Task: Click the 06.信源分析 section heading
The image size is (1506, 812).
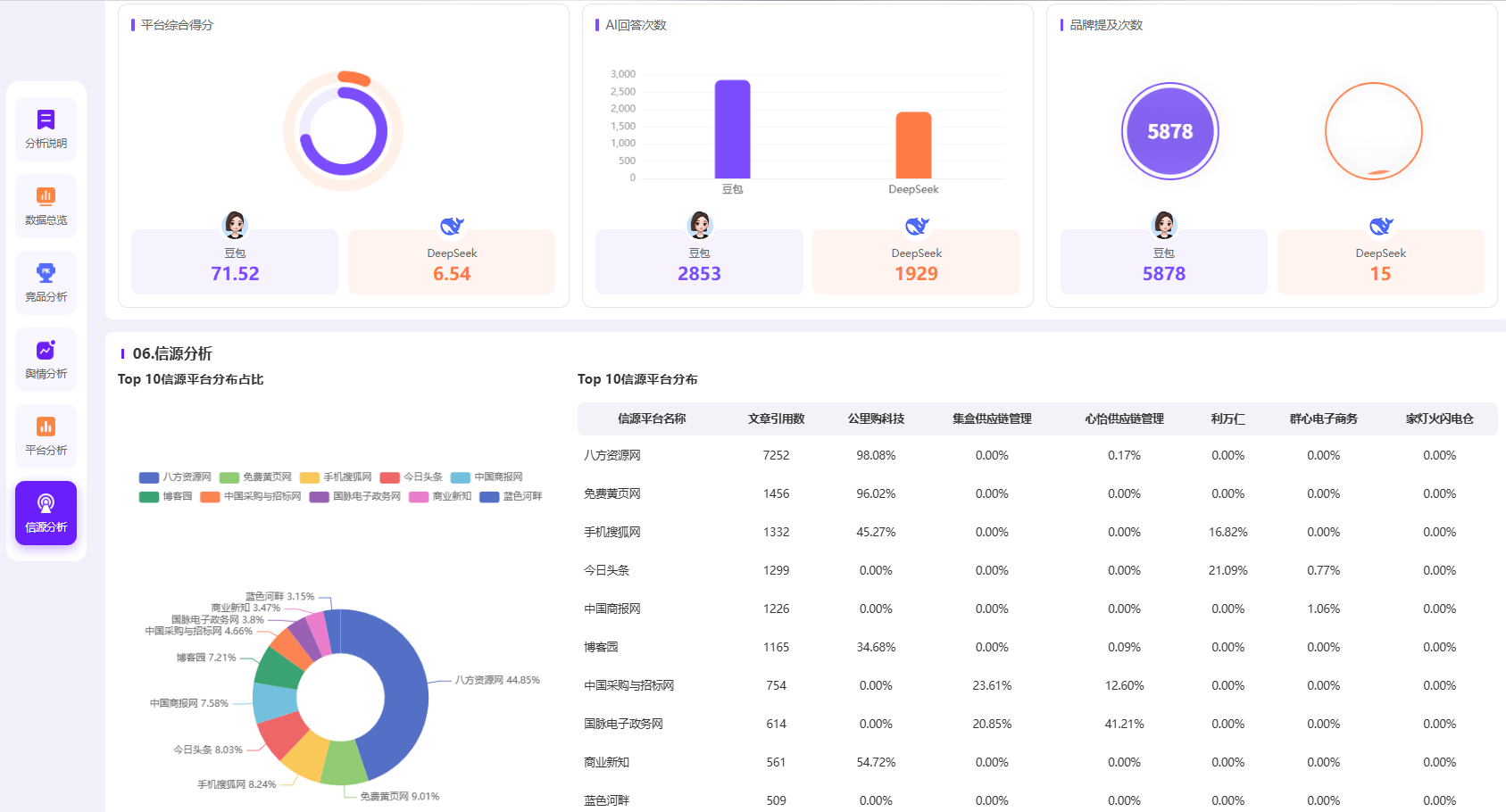Action: (x=172, y=354)
